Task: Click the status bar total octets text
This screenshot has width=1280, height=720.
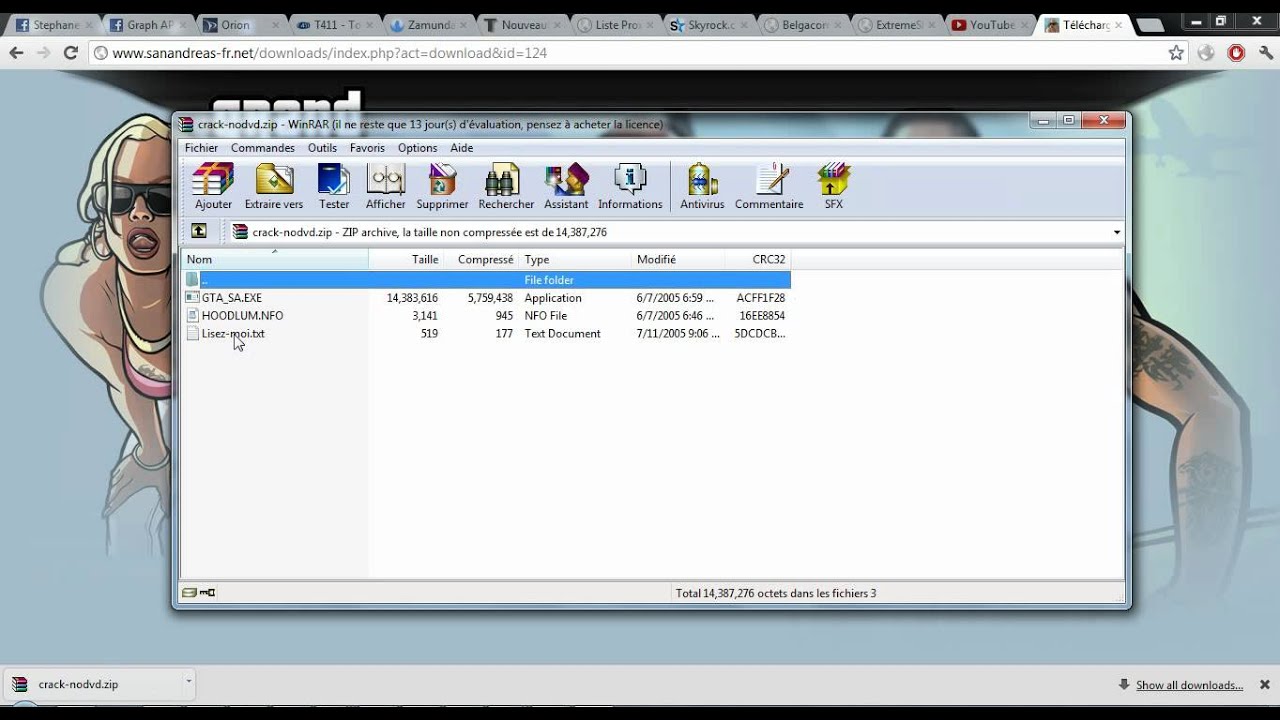Action: tap(776, 593)
